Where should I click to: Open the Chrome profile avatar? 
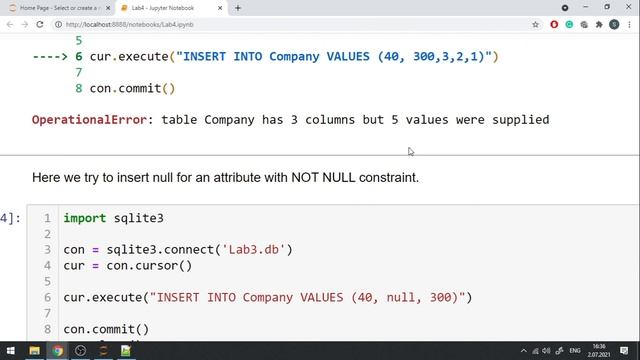[x=614, y=24]
